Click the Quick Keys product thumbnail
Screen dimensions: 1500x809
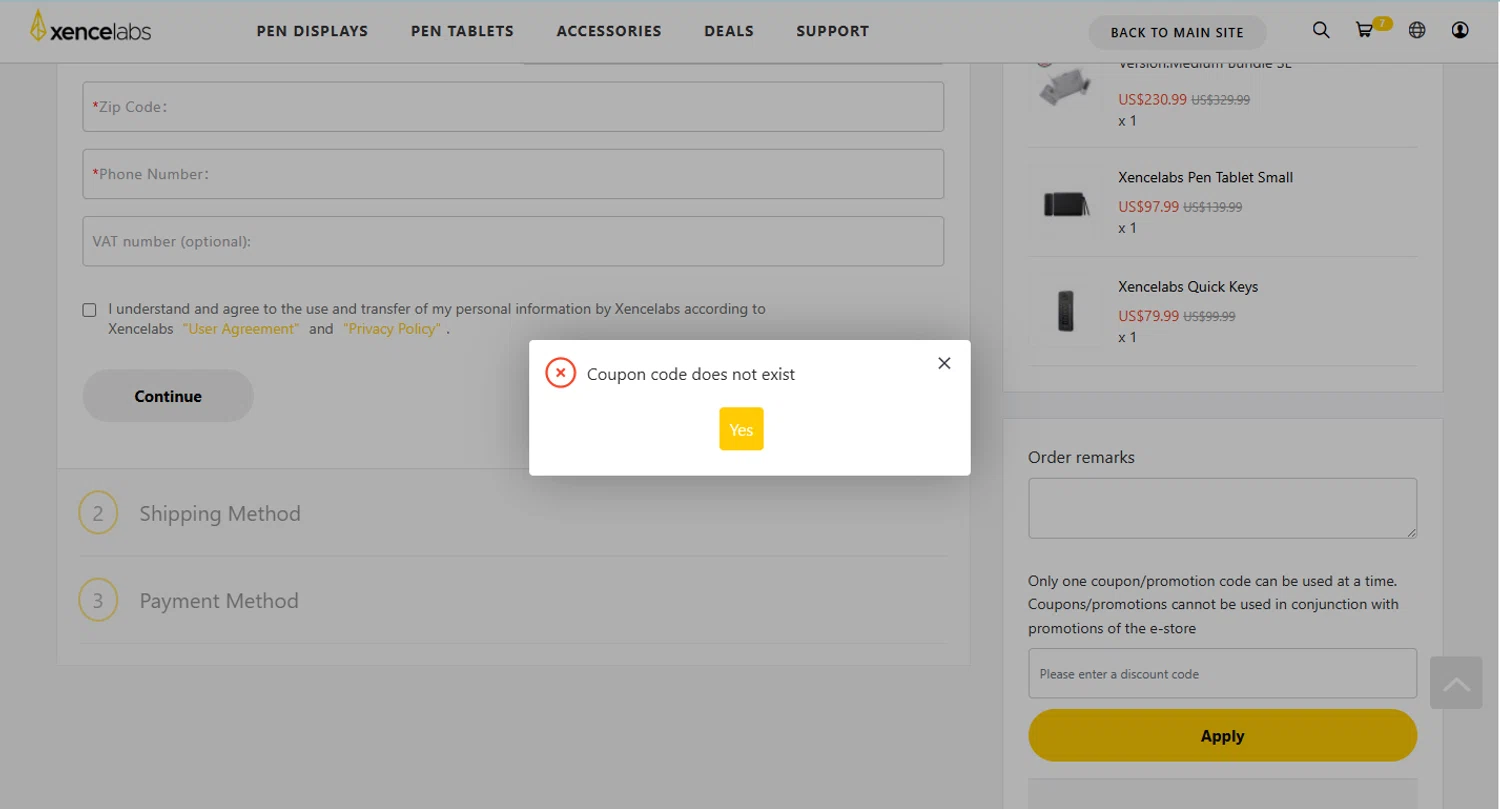coord(1064,311)
